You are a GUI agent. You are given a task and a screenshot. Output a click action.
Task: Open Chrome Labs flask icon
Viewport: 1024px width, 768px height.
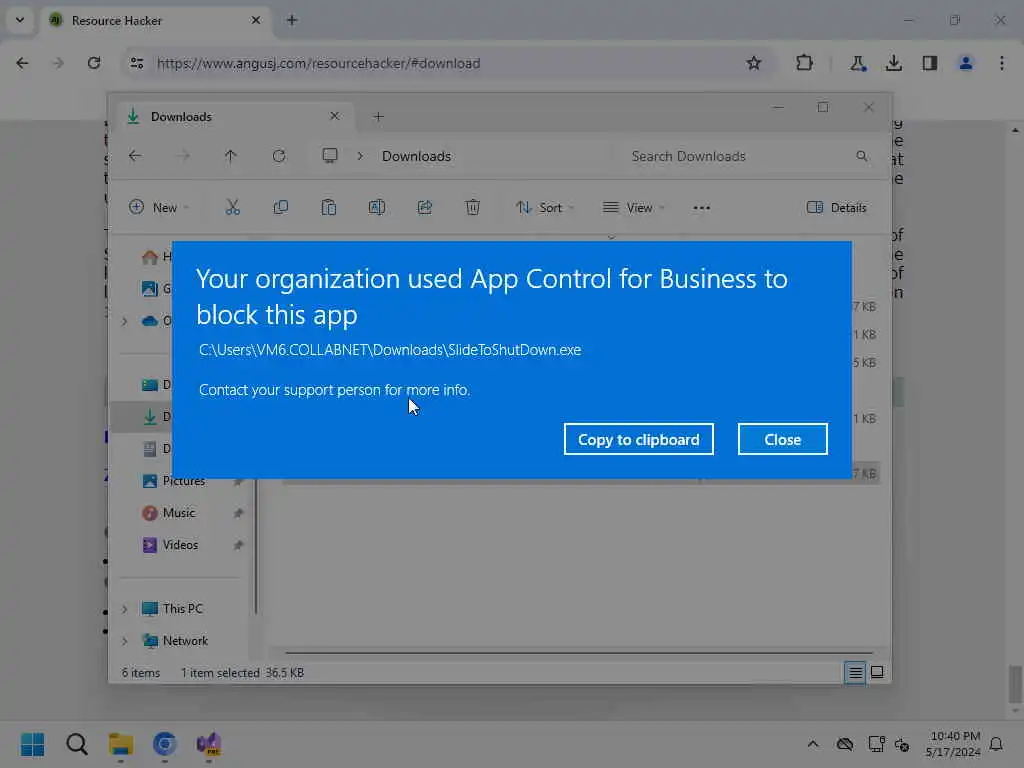[857, 63]
